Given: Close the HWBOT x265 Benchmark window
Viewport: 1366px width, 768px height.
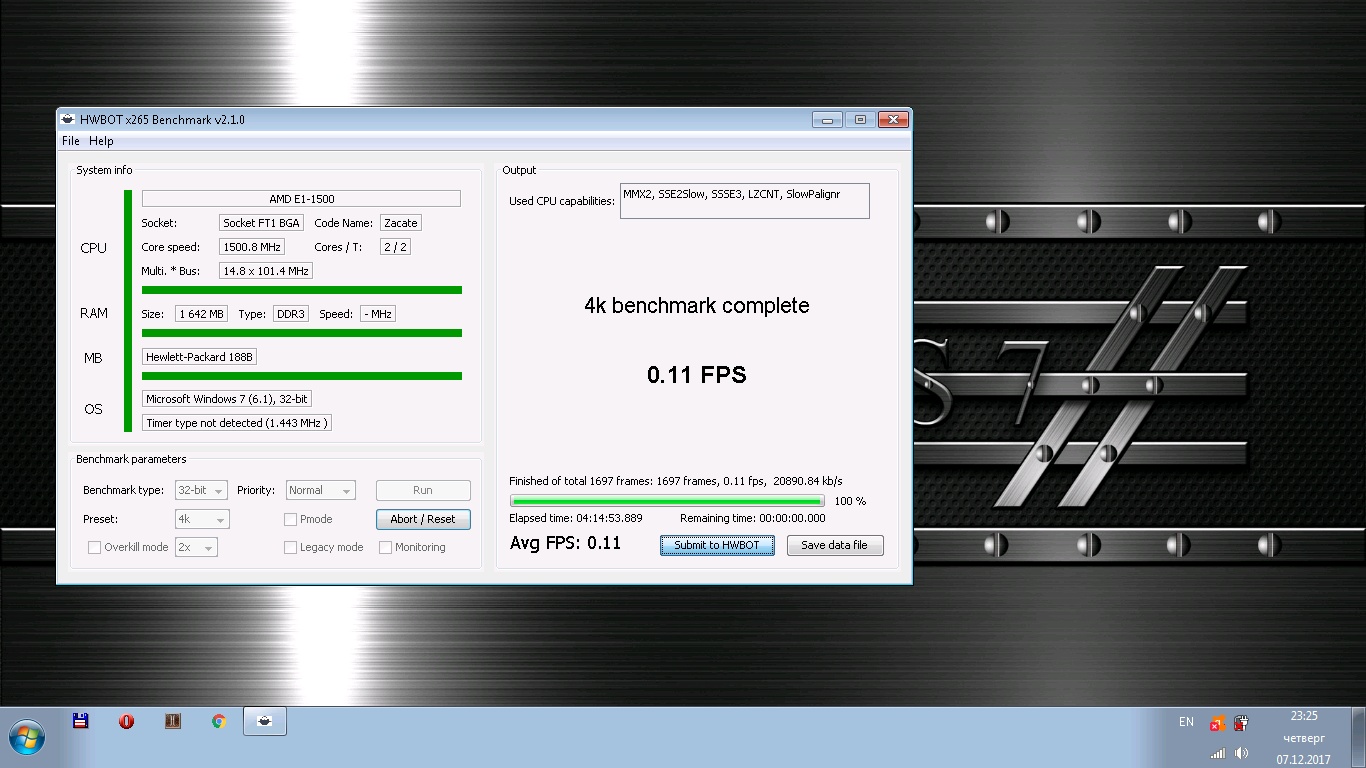Looking at the screenshot, I should (x=893, y=120).
